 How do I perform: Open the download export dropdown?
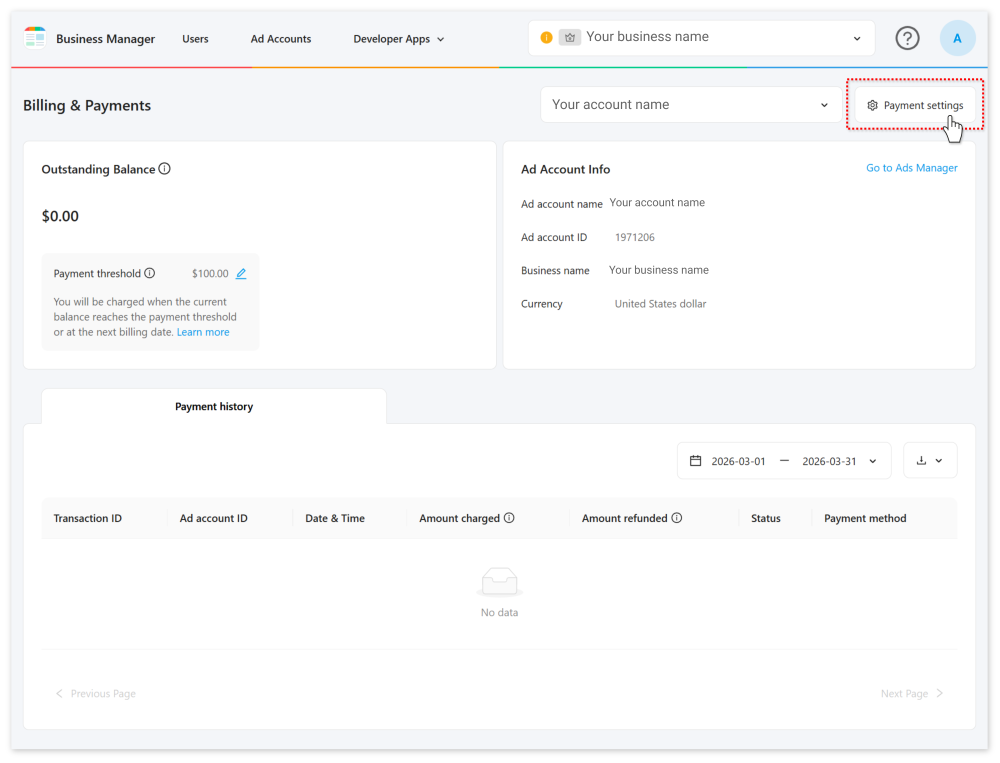pos(930,461)
